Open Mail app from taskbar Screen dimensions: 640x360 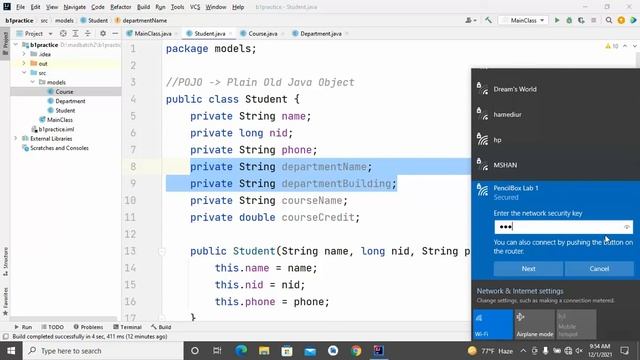pos(310,351)
